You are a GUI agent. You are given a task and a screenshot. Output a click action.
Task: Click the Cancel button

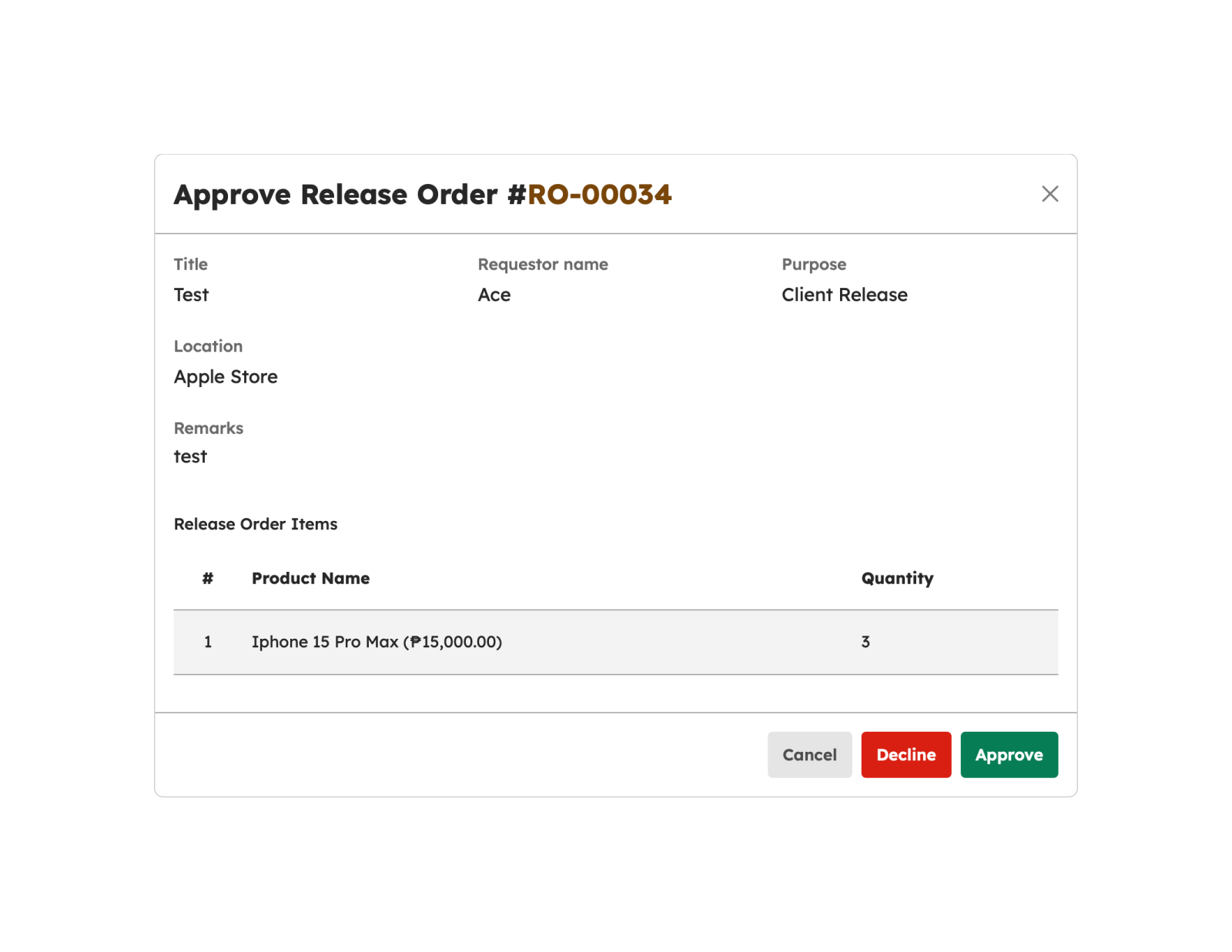coord(809,754)
